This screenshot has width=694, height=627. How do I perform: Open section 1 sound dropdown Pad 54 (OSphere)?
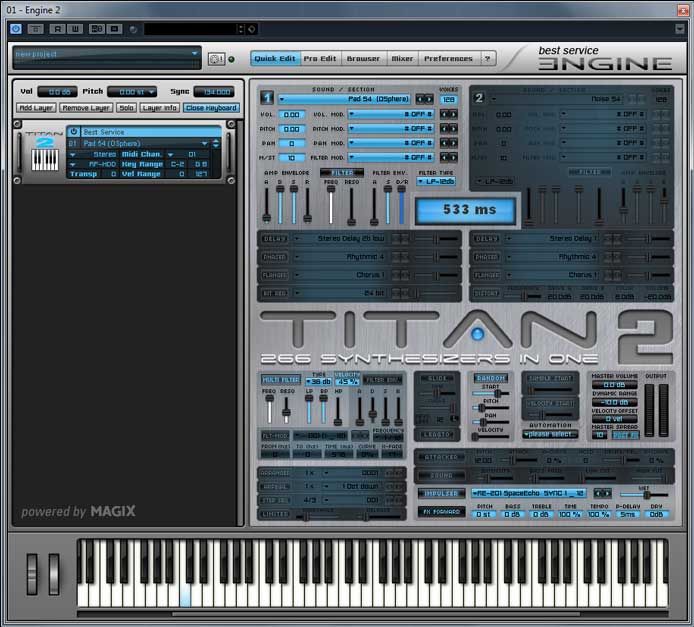[x=344, y=99]
